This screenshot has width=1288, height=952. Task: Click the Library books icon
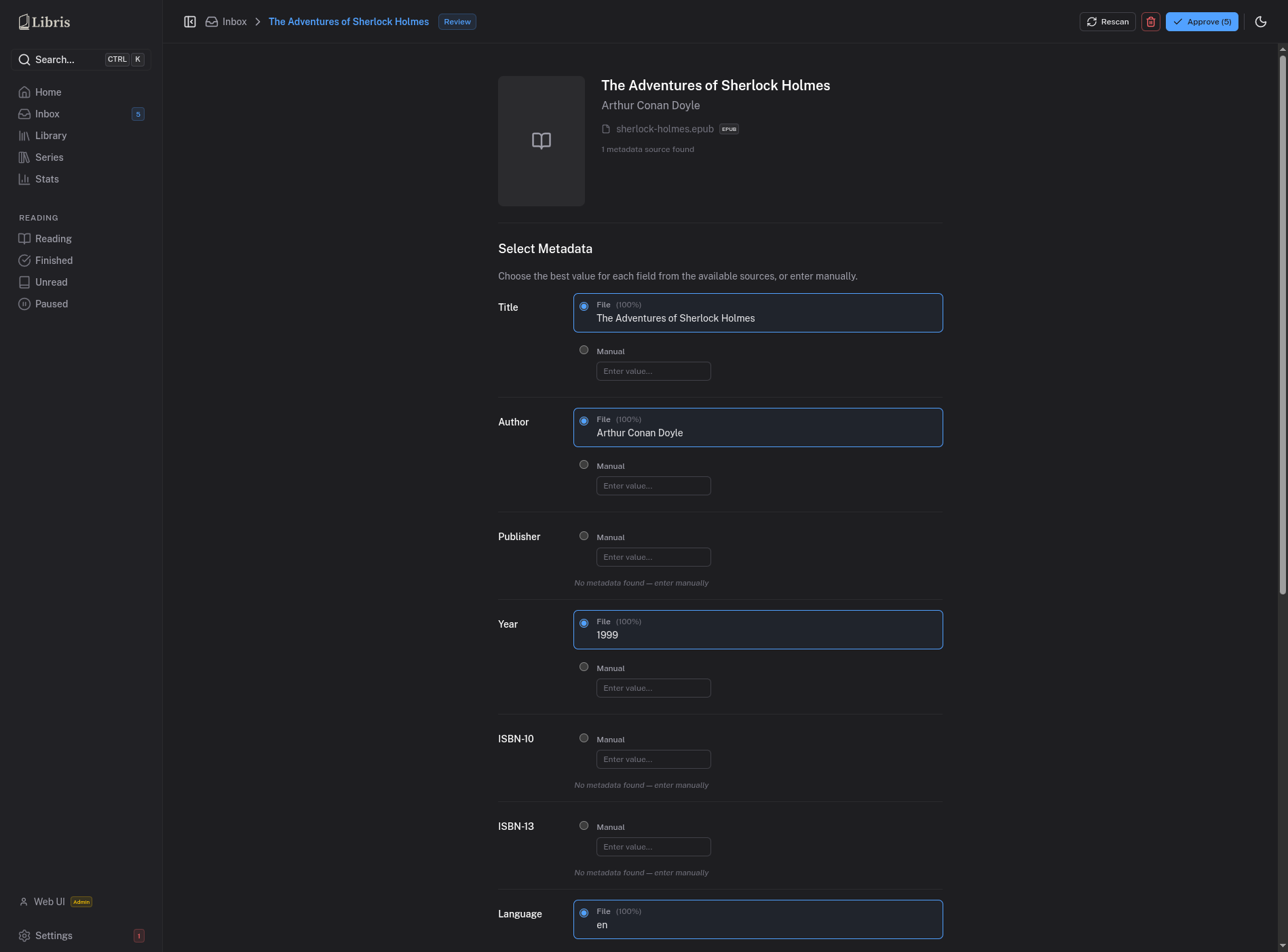tap(24, 136)
